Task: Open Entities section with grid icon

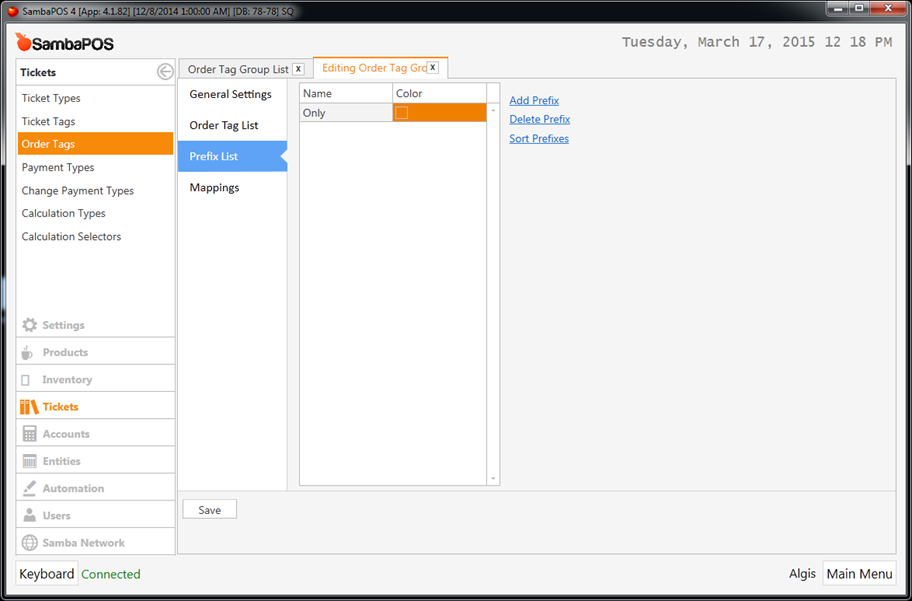Action: (30, 461)
